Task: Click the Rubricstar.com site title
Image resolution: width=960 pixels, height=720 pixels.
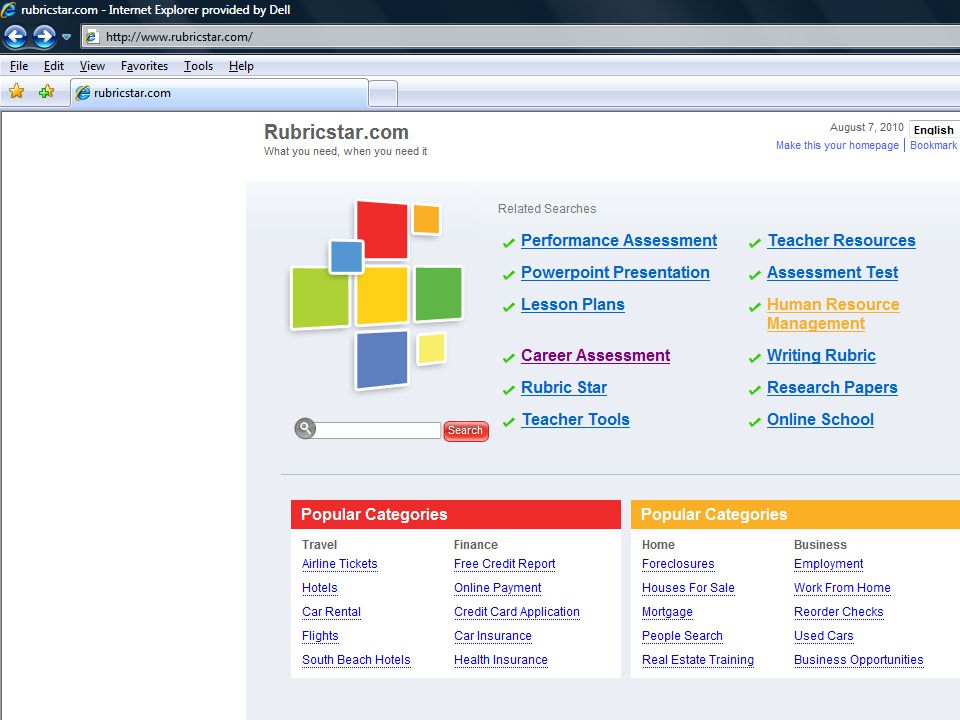Action: pos(336,132)
